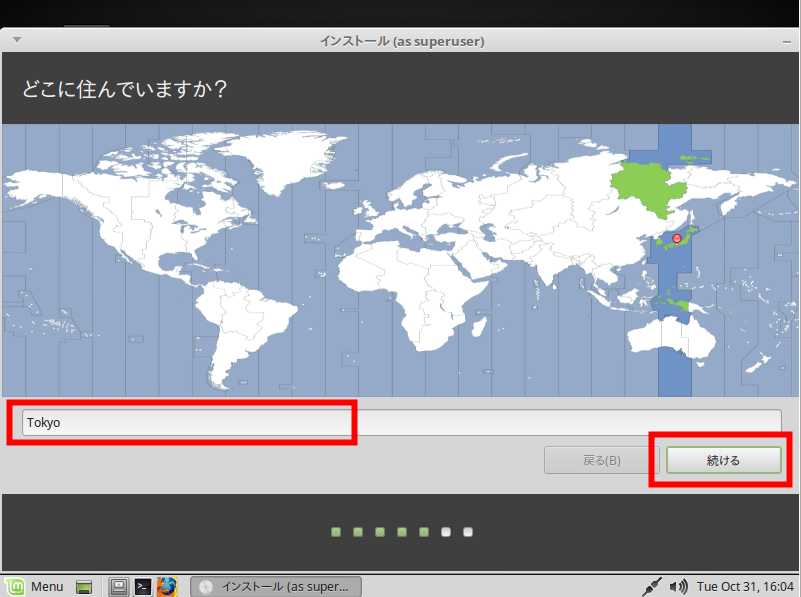Minimize the installer window
The image size is (801, 597).
click(x=785, y=40)
